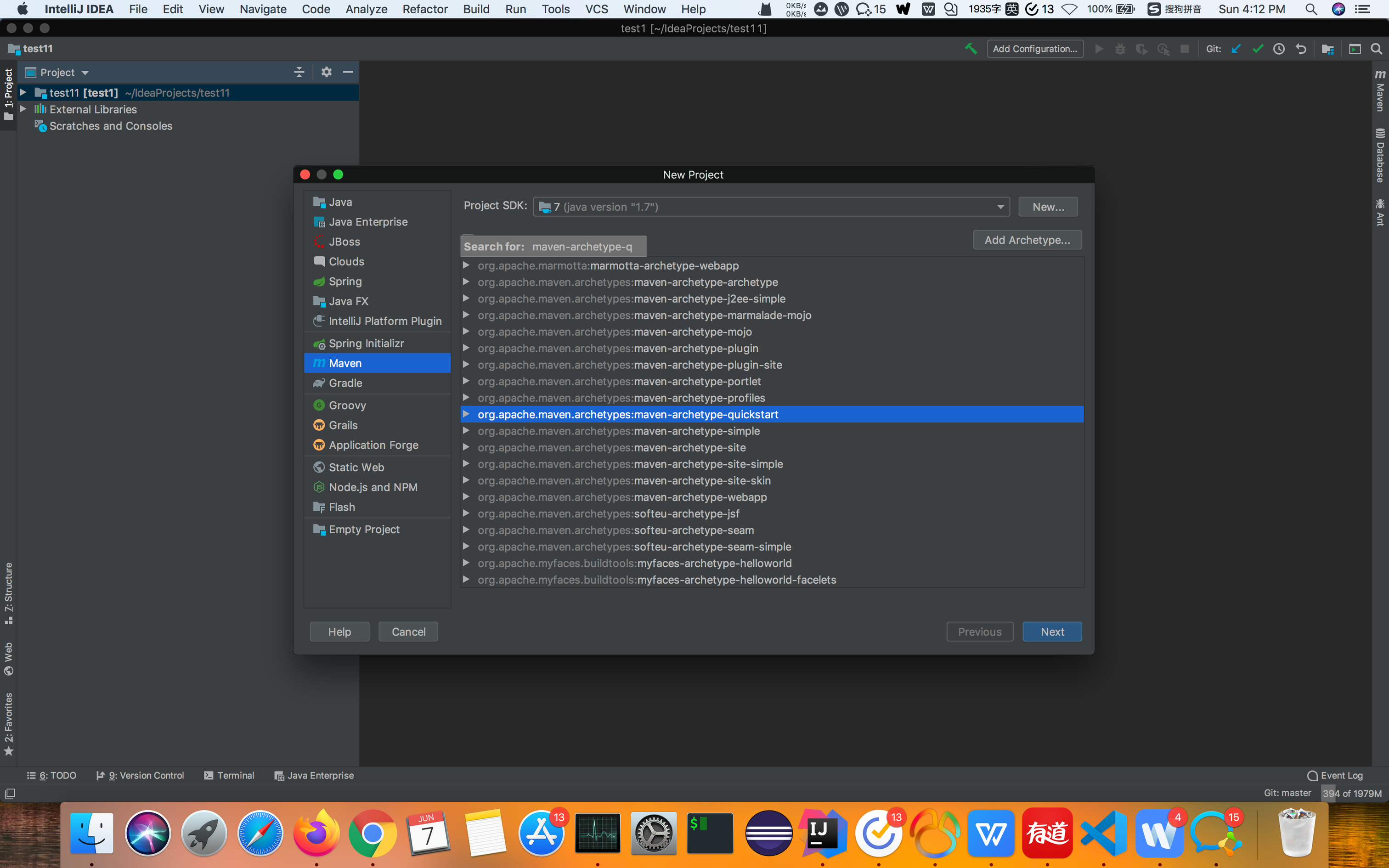Open the Project SDK dropdown

[1000, 207]
